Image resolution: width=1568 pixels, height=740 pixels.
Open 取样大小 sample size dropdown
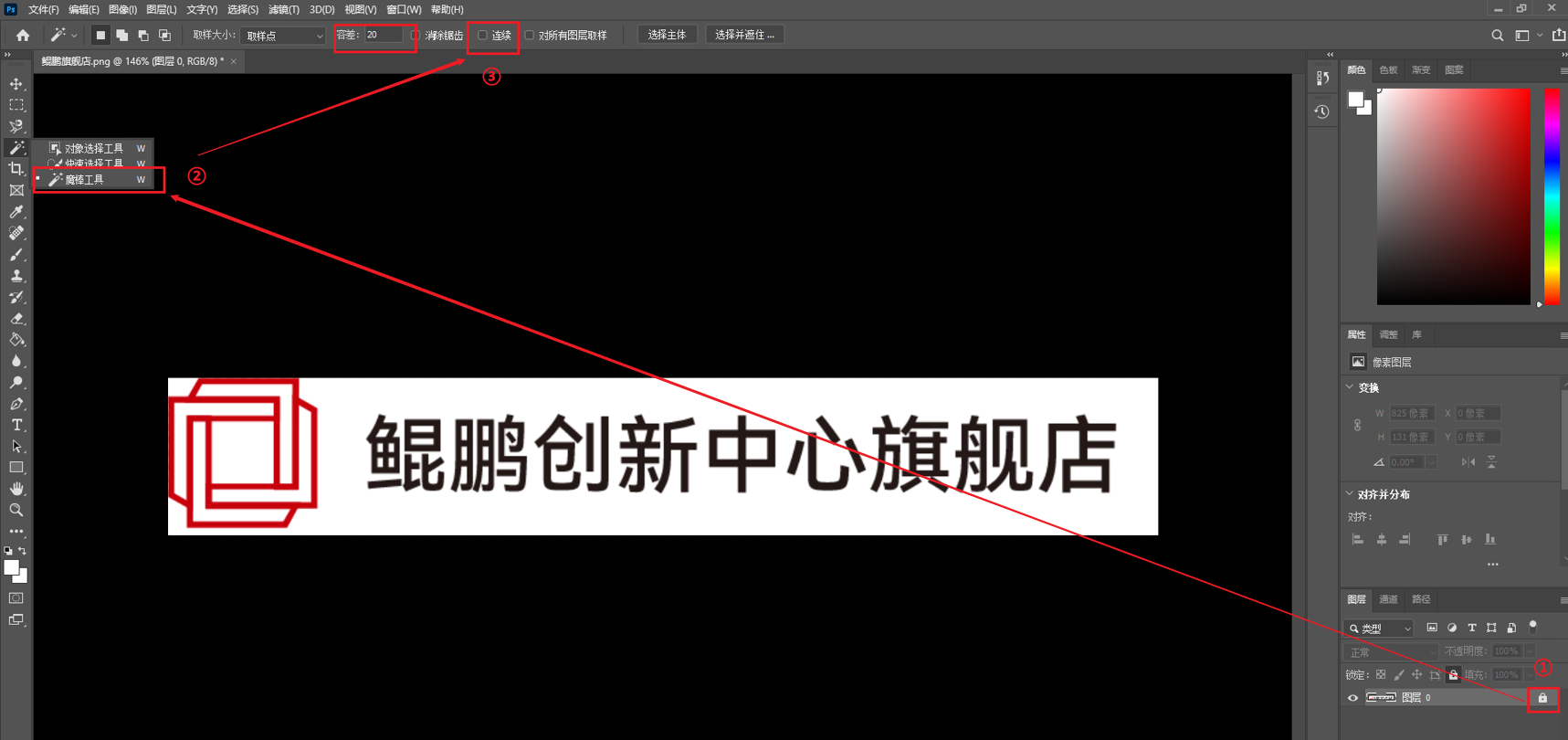[x=283, y=36]
